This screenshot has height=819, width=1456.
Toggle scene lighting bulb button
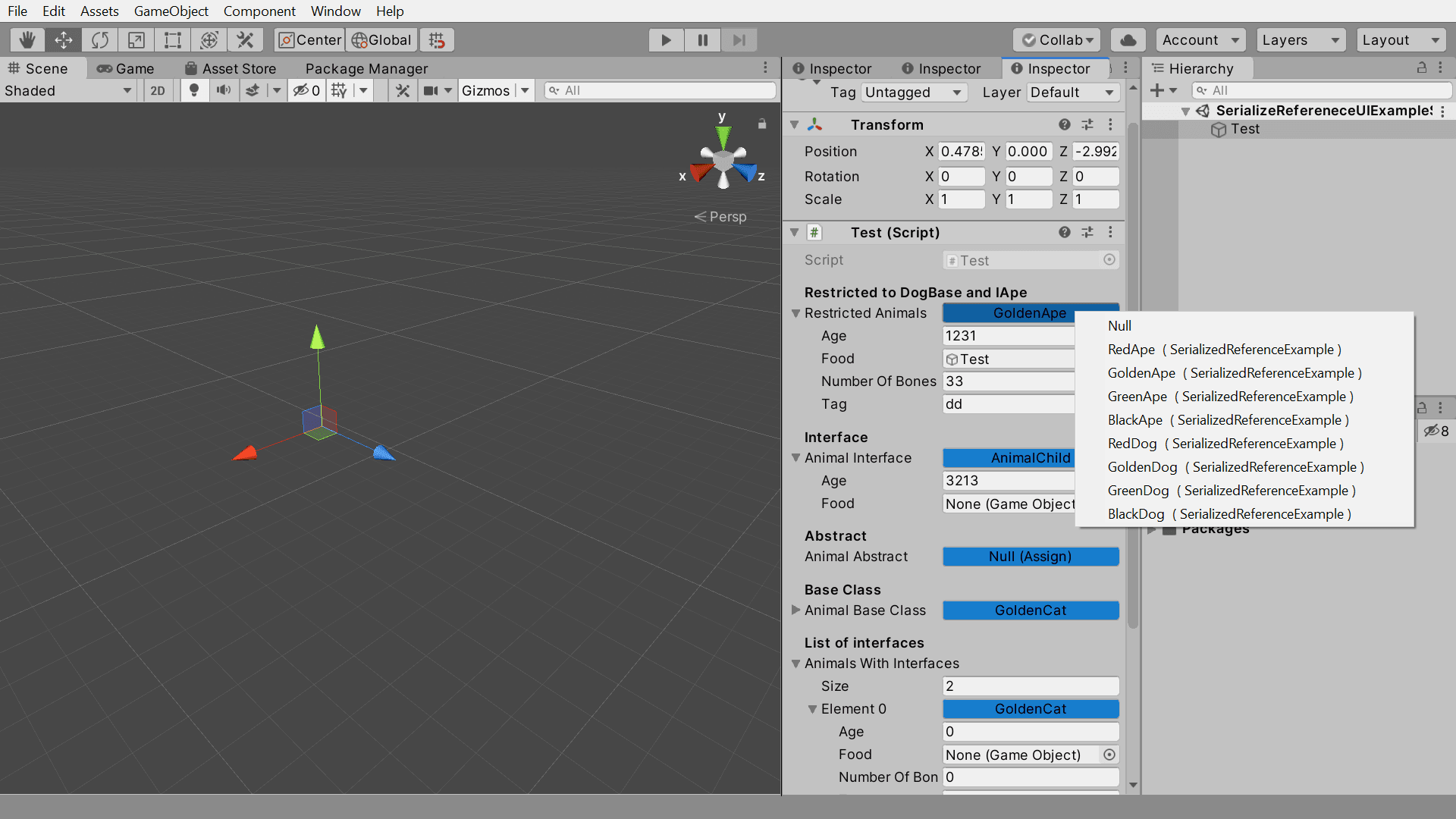194,91
